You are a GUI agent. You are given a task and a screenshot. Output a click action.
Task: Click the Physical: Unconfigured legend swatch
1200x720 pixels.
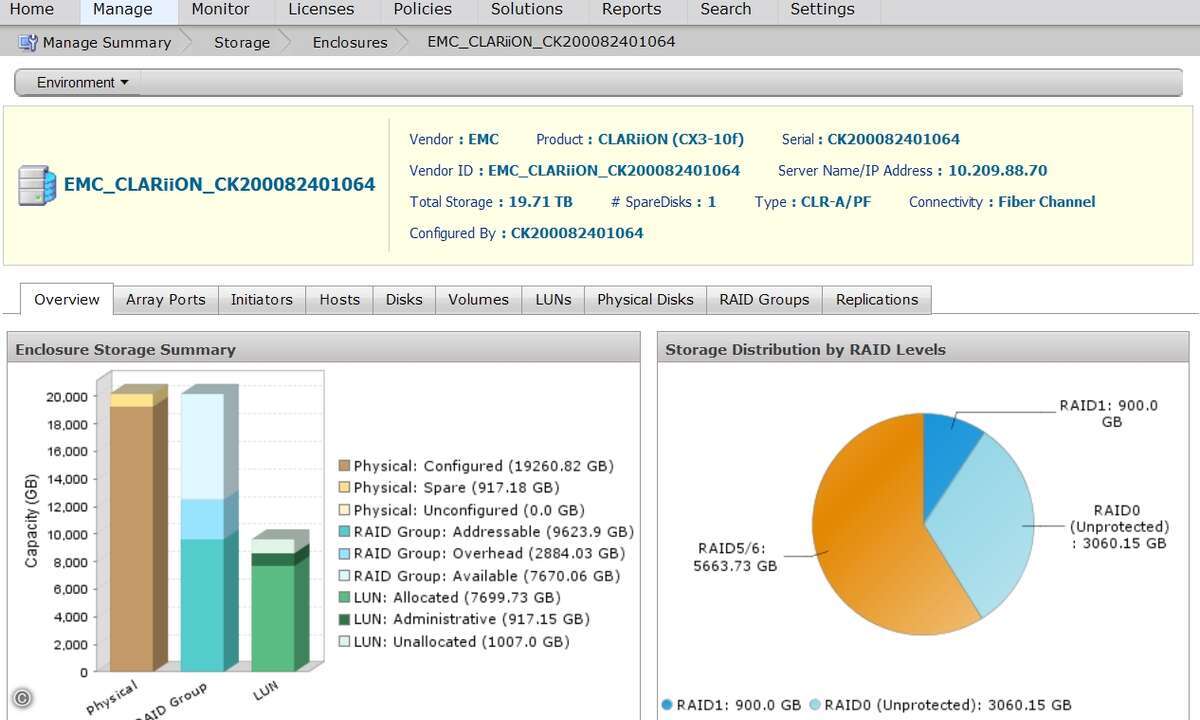(344, 510)
